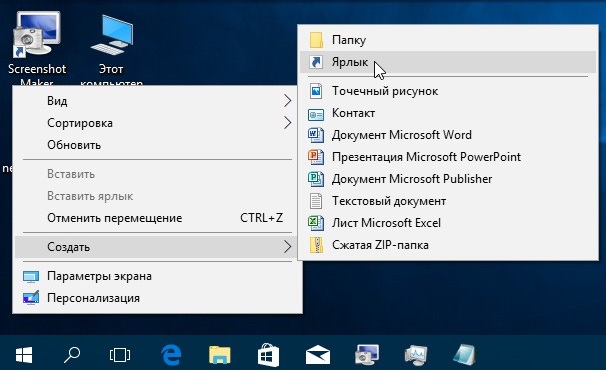The height and width of the screenshot is (370, 606).
Task: Click the PowerPoint icon in submenu
Action: [x=316, y=157]
